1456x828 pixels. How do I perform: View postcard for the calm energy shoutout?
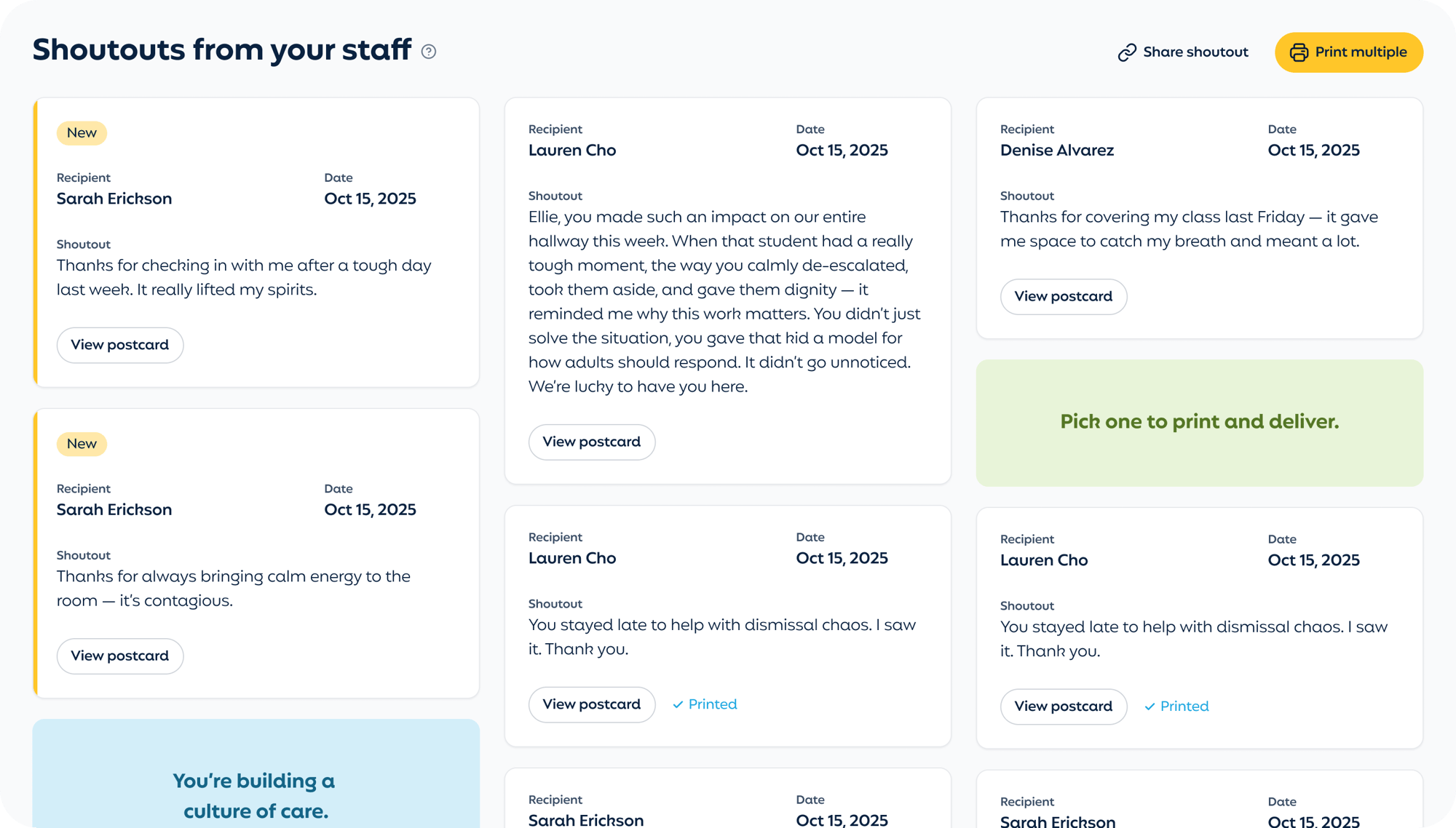120,656
